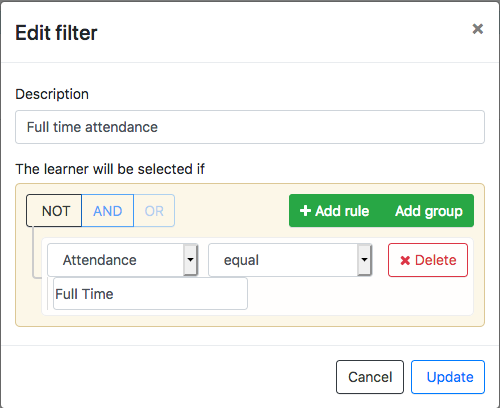Toggle the NOT condition

54,211
